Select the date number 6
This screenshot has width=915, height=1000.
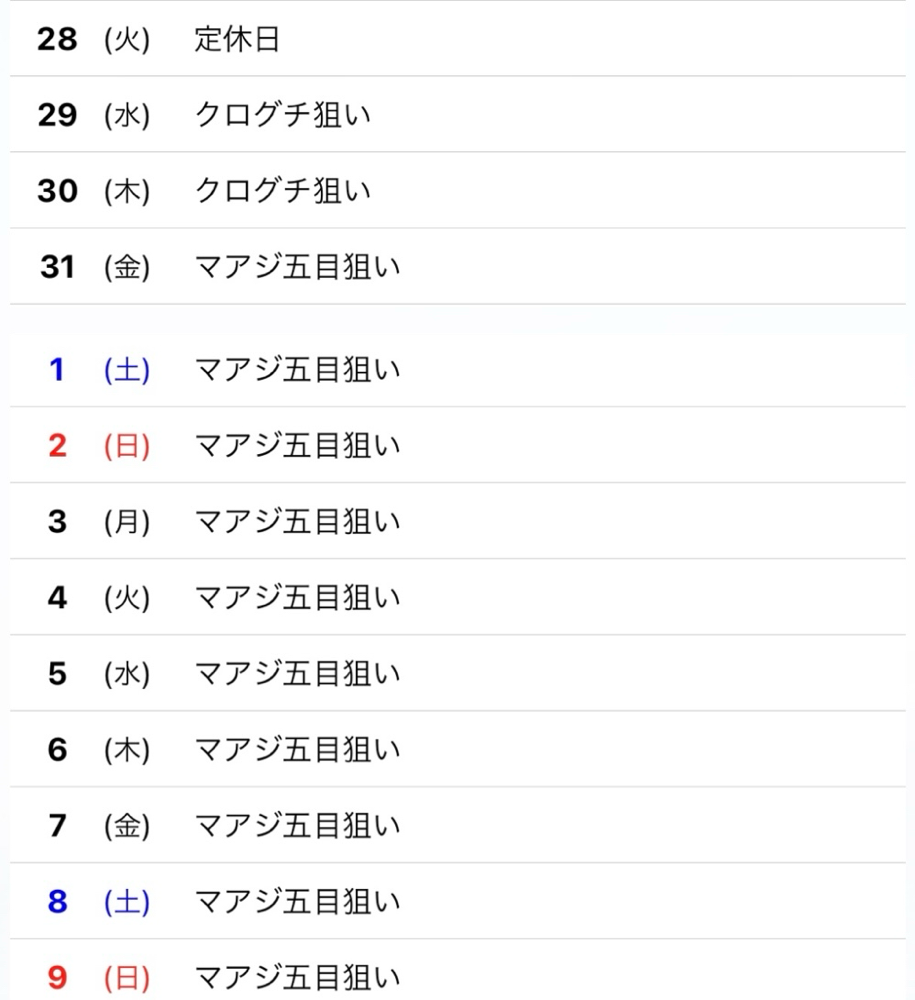click(x=57, y=750)
